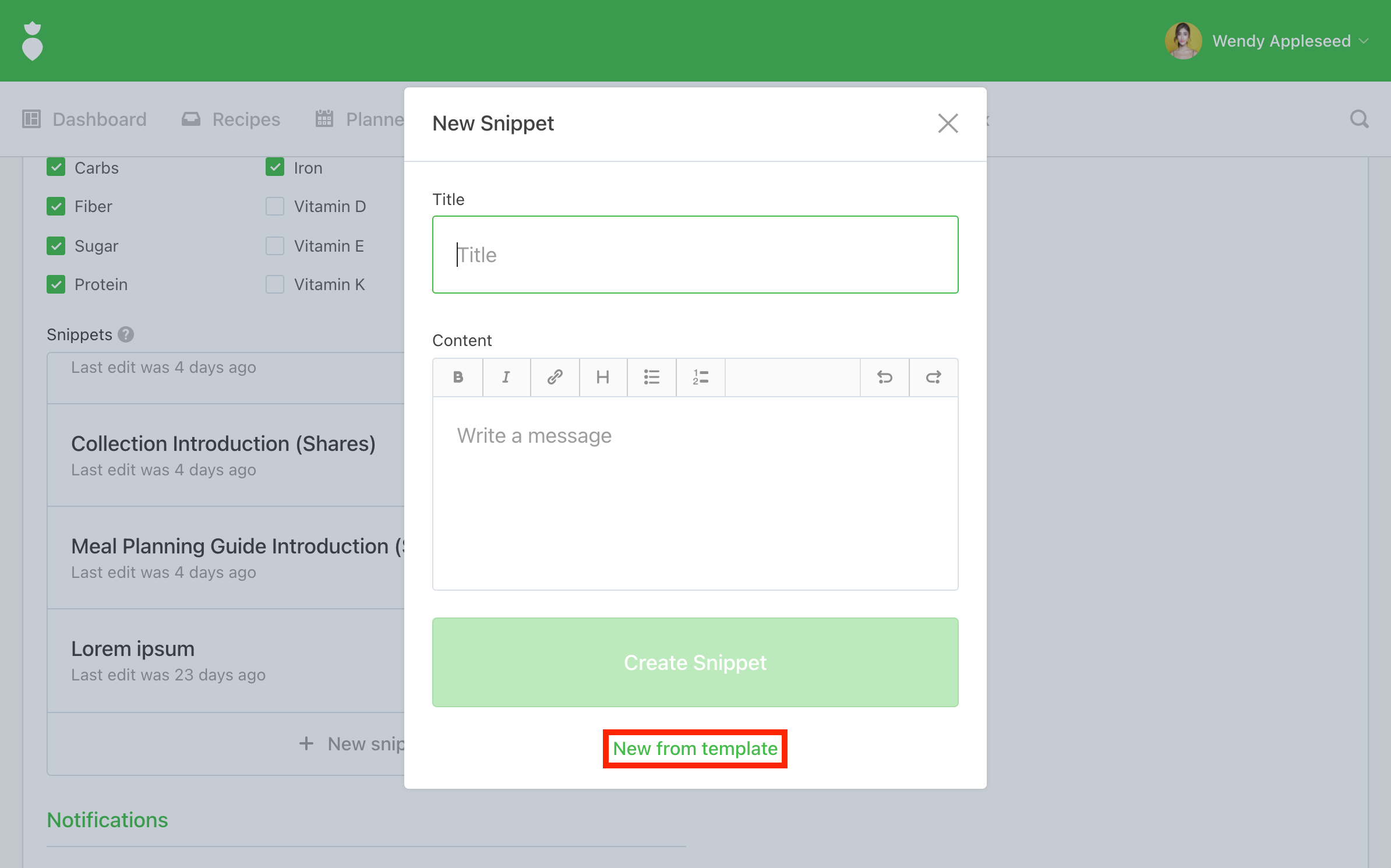Uncheck the Fiber checkbox
The height and width of the screenshot is (868, 1391).
(56, 206)
